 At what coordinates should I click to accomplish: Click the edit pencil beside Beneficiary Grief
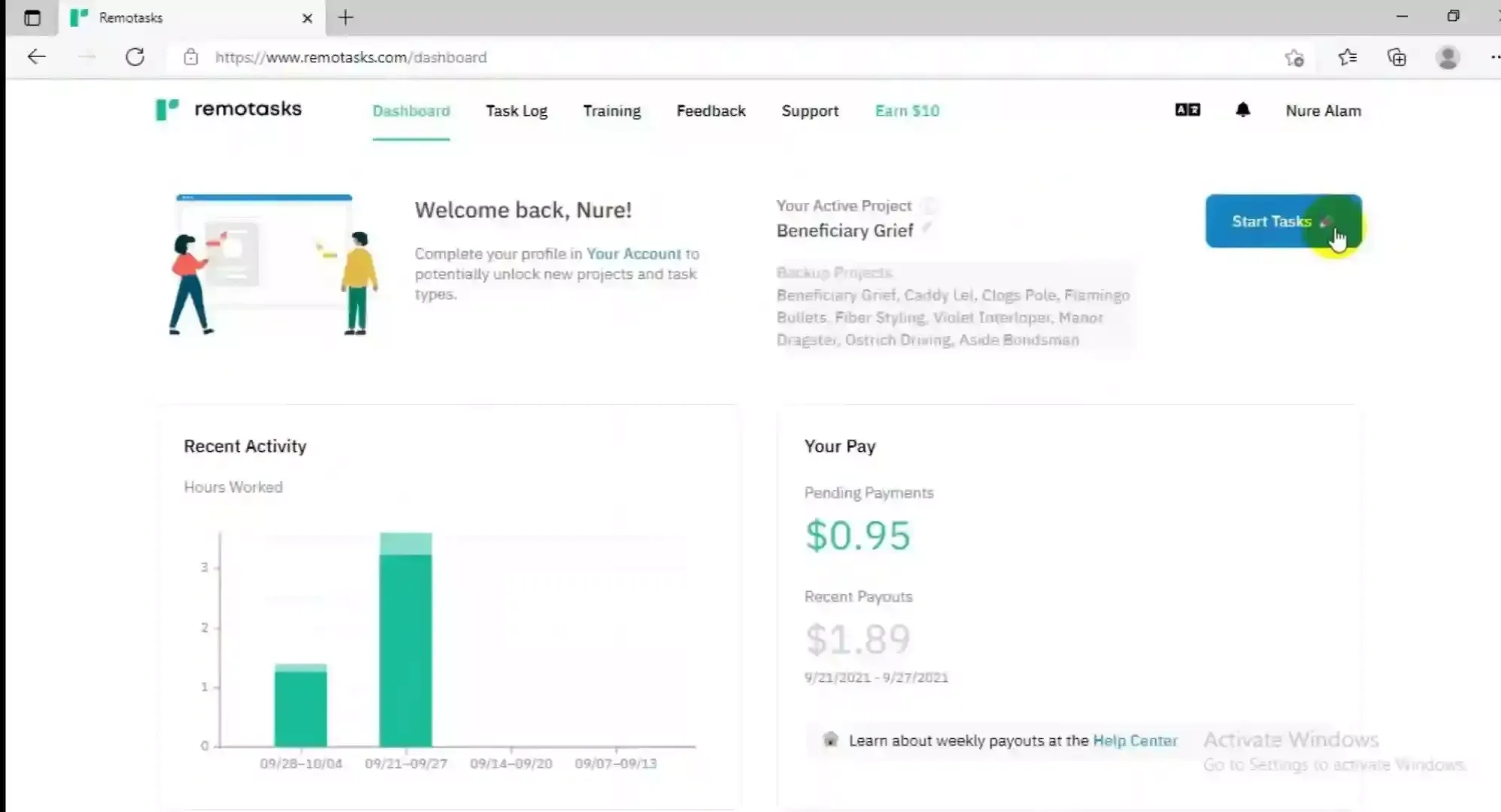[927, 228]
